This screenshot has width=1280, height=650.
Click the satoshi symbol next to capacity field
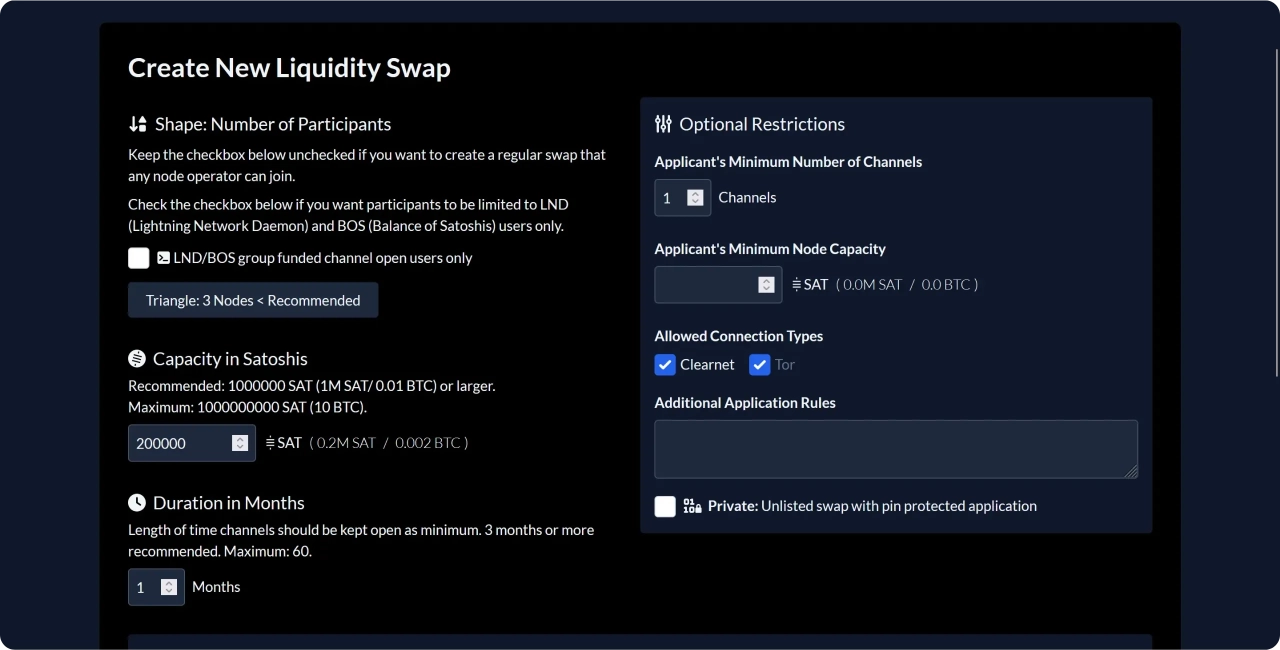(270, 443)
